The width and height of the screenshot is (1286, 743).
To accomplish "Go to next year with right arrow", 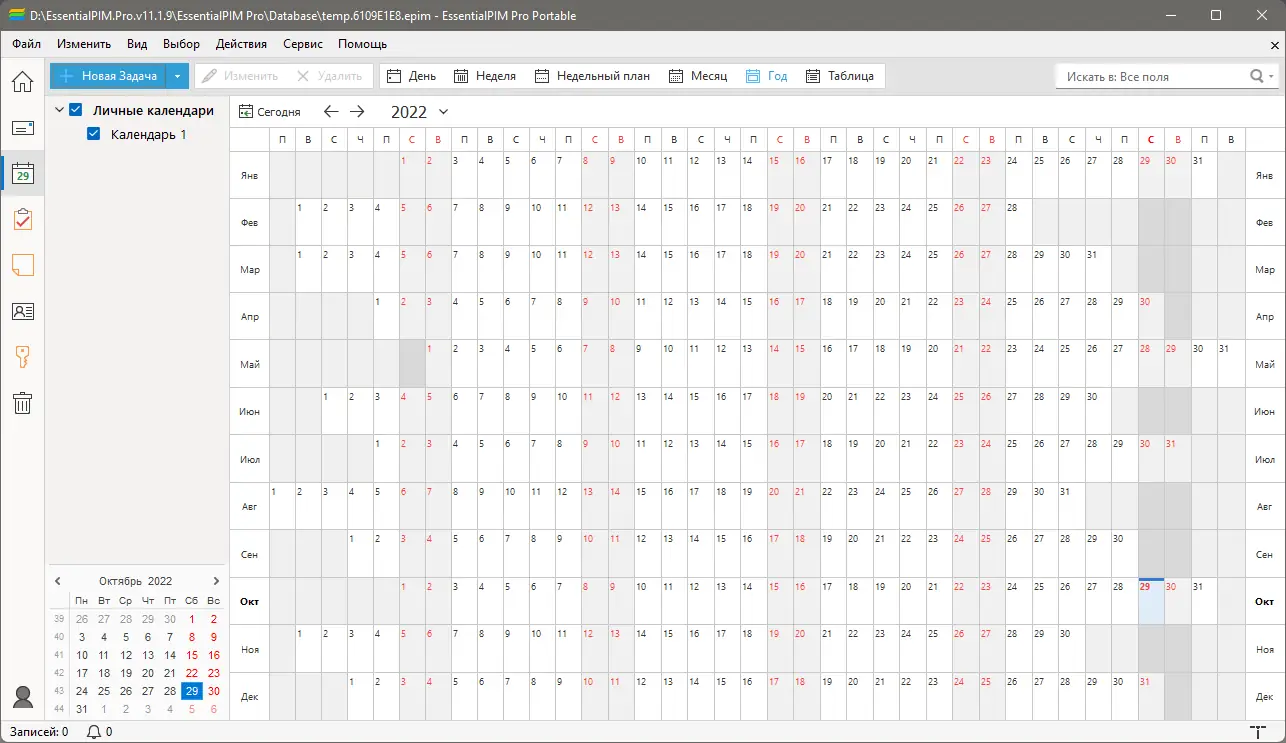I will point(357,112).
